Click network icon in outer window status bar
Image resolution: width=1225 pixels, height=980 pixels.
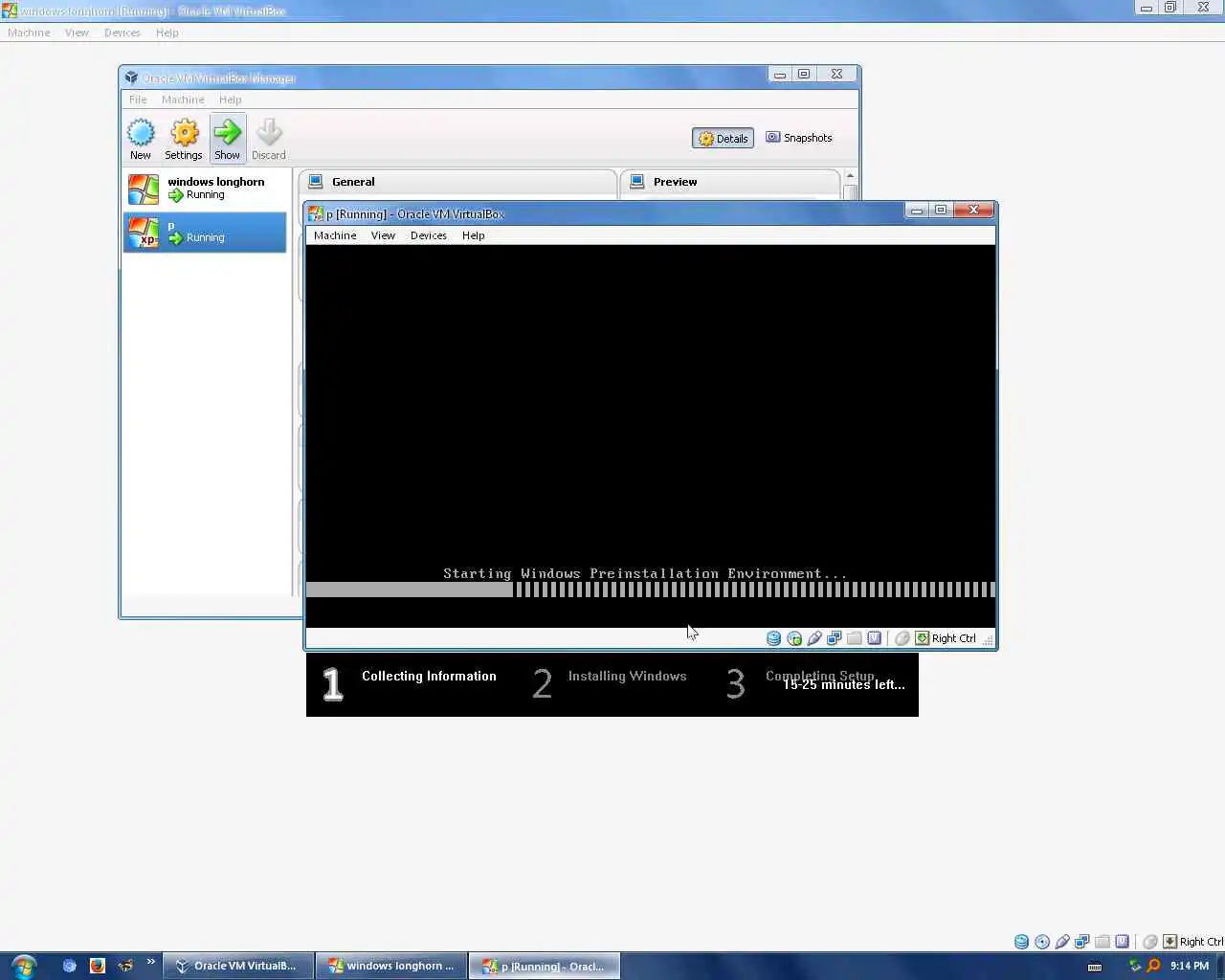(1082, 942)
